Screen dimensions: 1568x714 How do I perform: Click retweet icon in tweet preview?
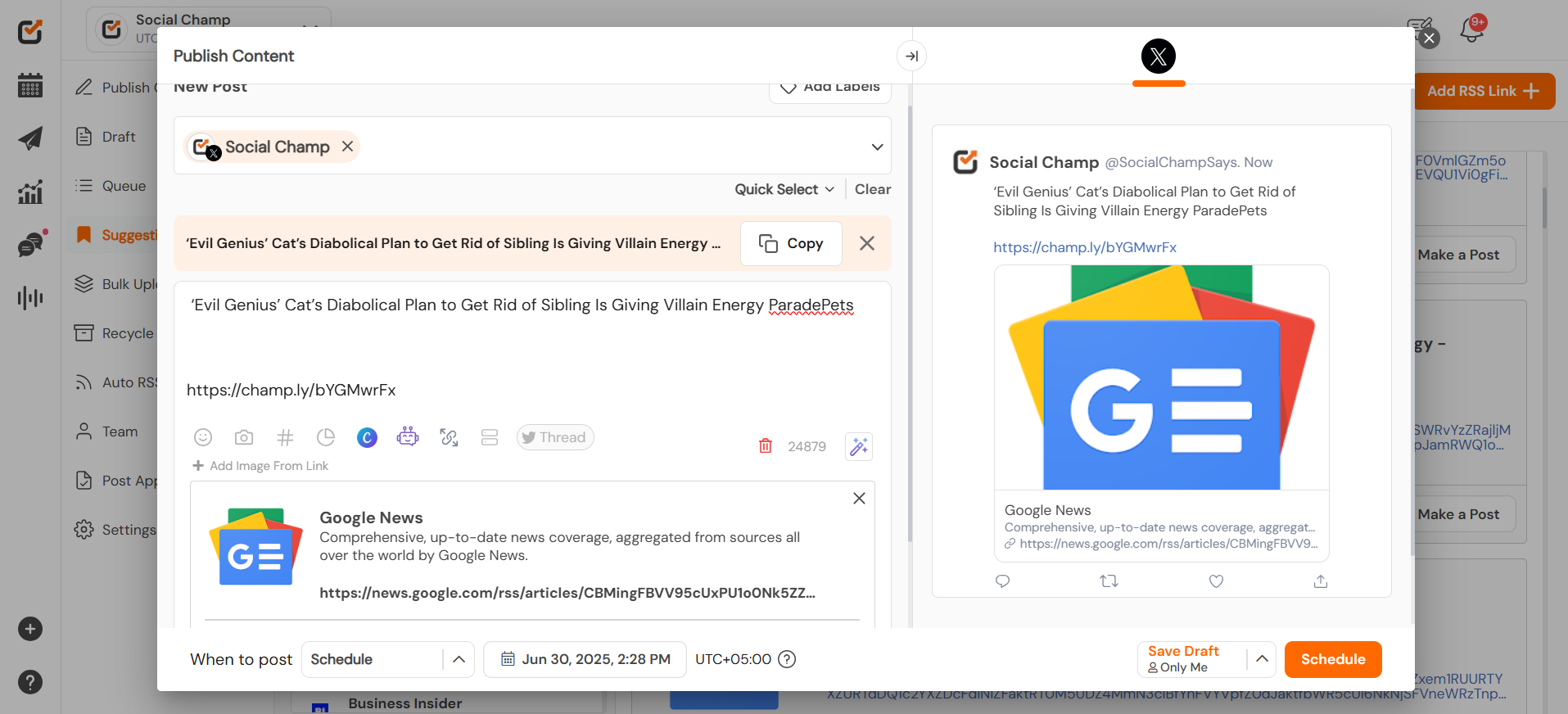pyautogui.click(x=1109, y=581)
